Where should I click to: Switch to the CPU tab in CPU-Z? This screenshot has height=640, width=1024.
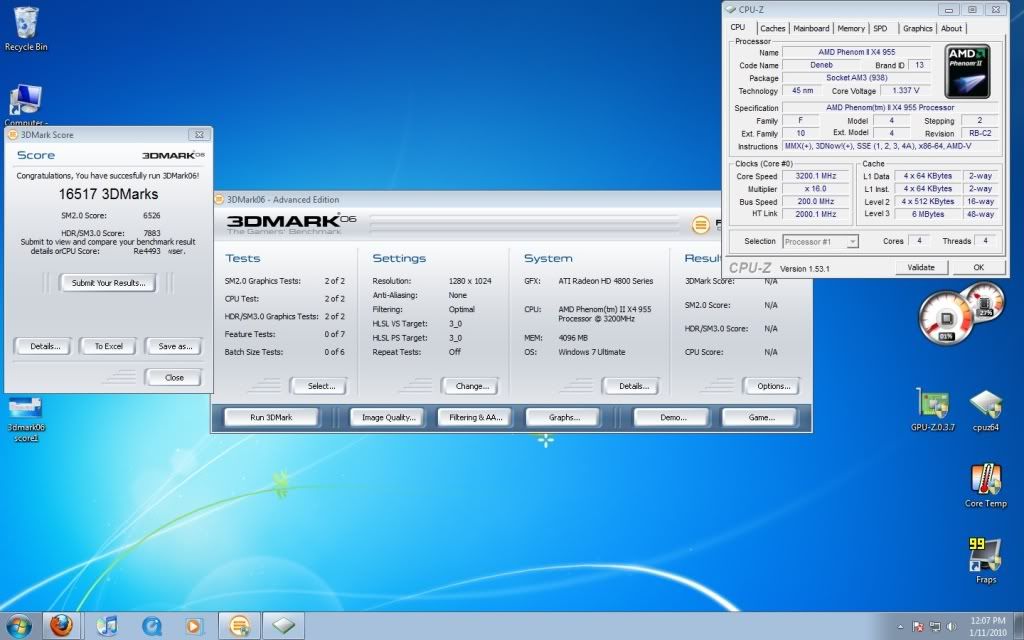[x=738, y=27]
